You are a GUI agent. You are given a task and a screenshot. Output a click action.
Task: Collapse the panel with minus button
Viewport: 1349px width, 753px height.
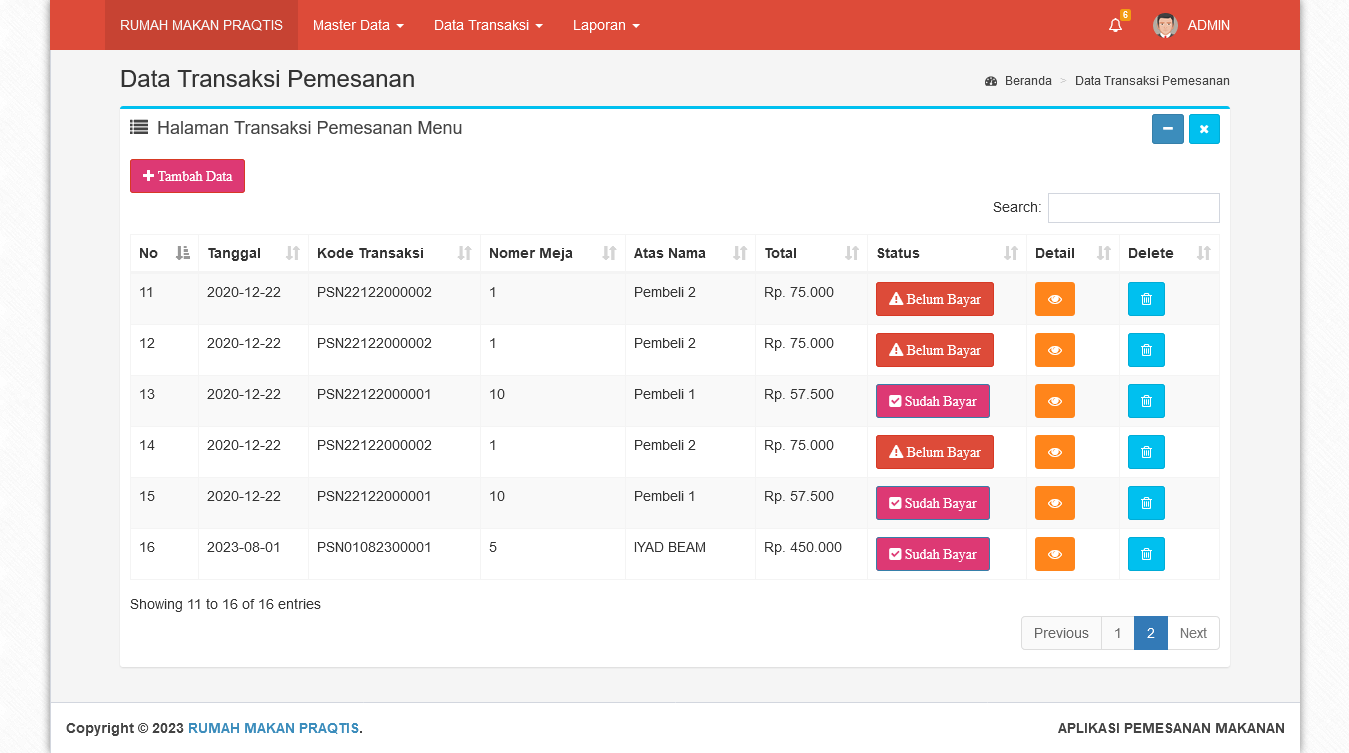point(1167,129)
